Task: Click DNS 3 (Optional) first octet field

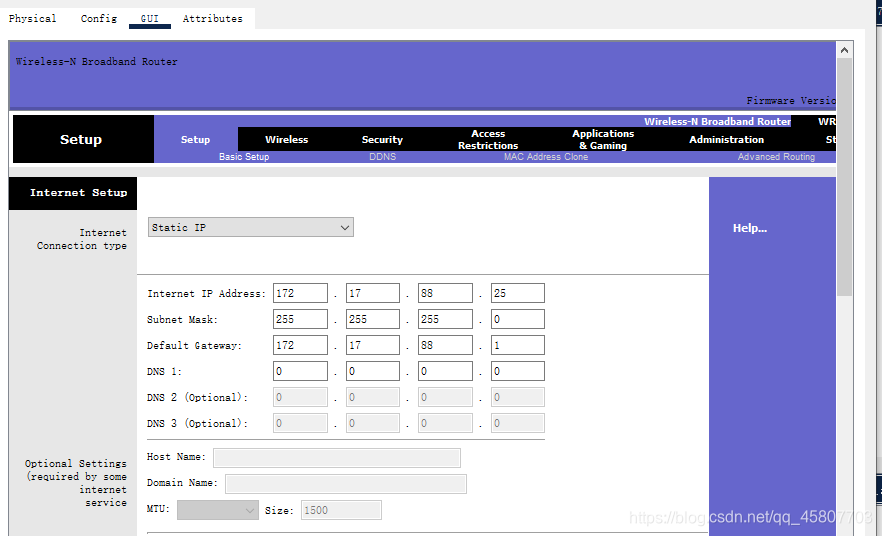Action: point(300,423)
